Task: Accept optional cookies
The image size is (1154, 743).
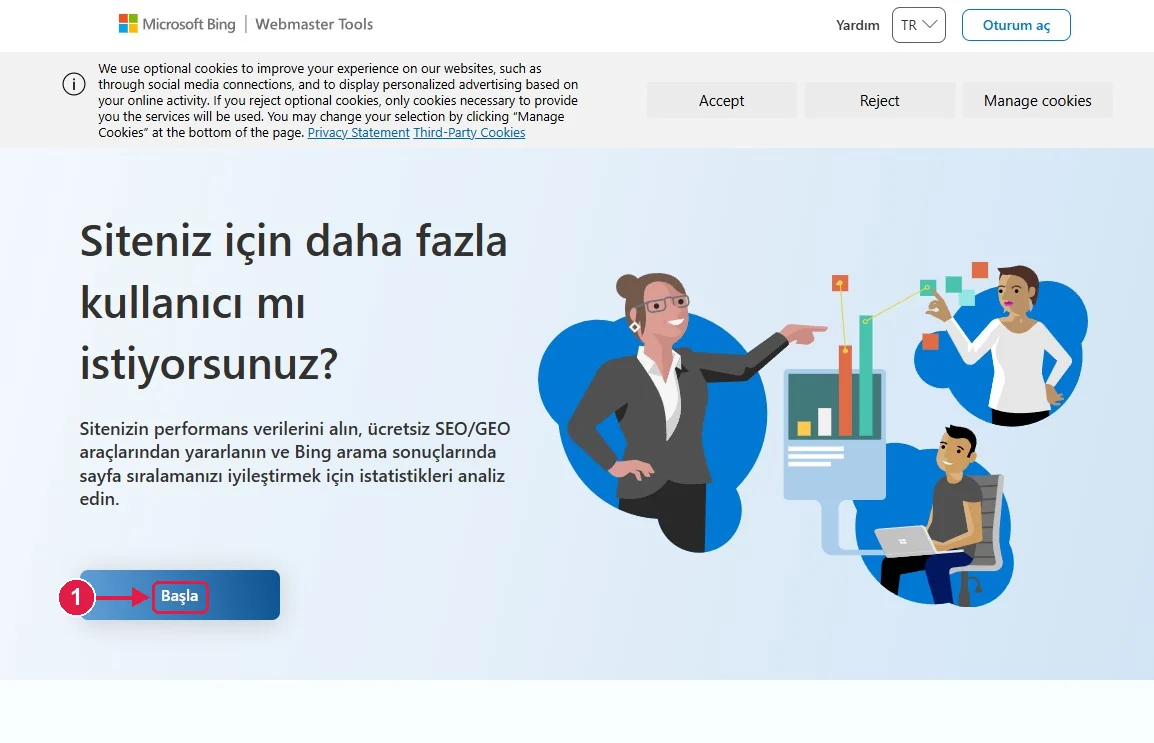Action: coord(721,101)
